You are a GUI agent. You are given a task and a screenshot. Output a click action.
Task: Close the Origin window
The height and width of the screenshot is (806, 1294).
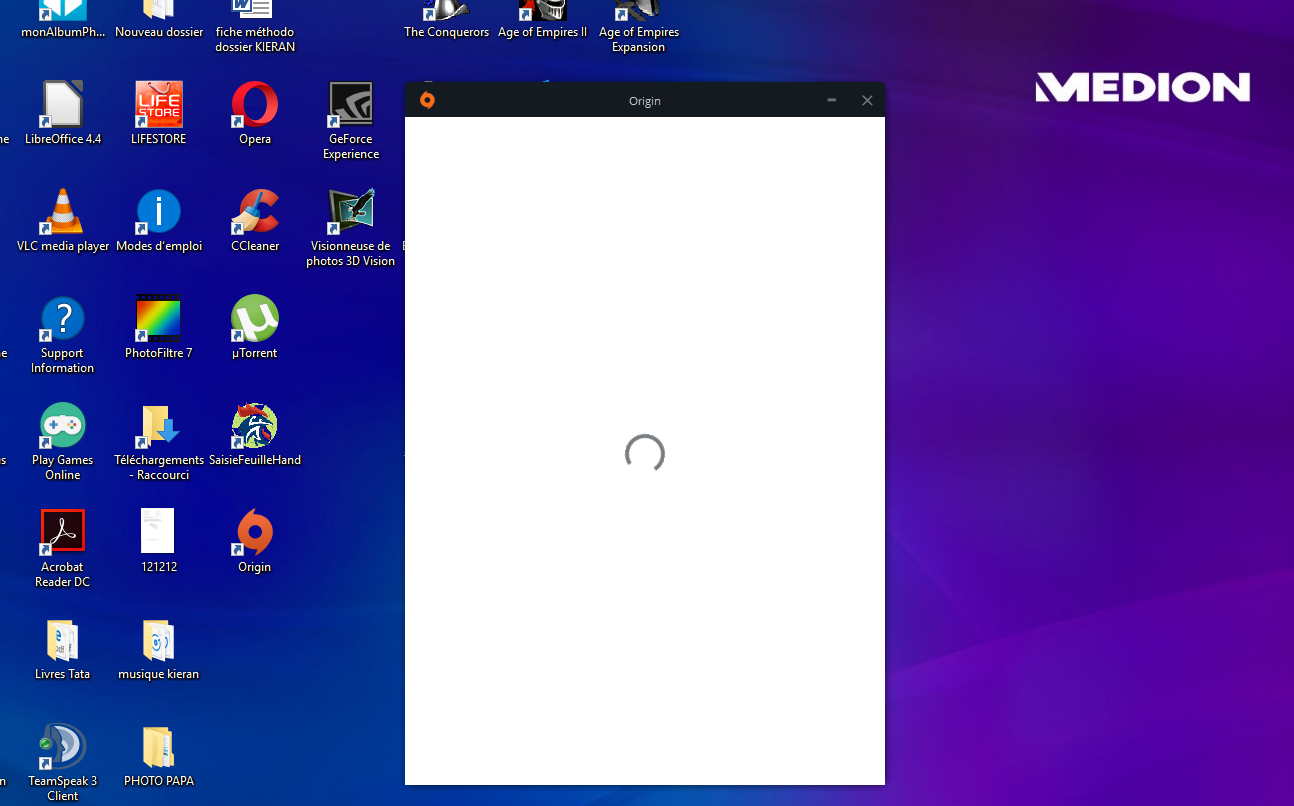coord(867,100)
